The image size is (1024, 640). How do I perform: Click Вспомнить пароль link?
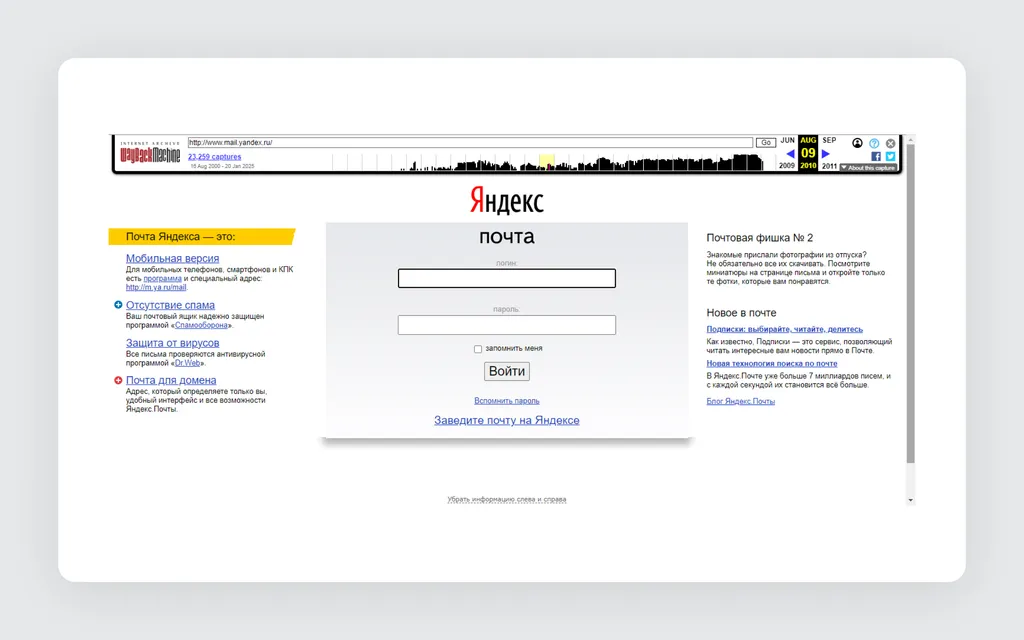(507, 401)
